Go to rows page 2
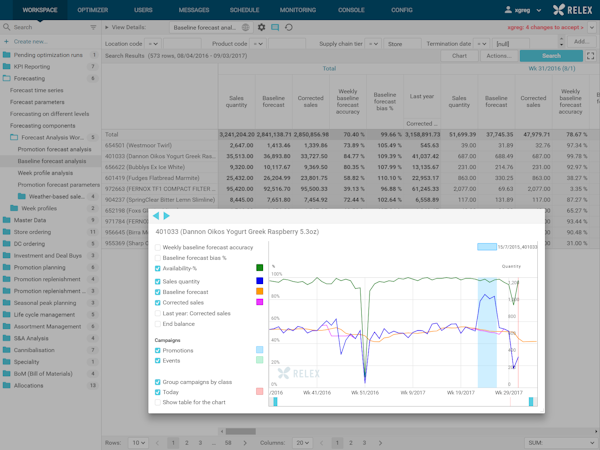The height and width of the screenshot is (450, 600). (x=186, y=443)
